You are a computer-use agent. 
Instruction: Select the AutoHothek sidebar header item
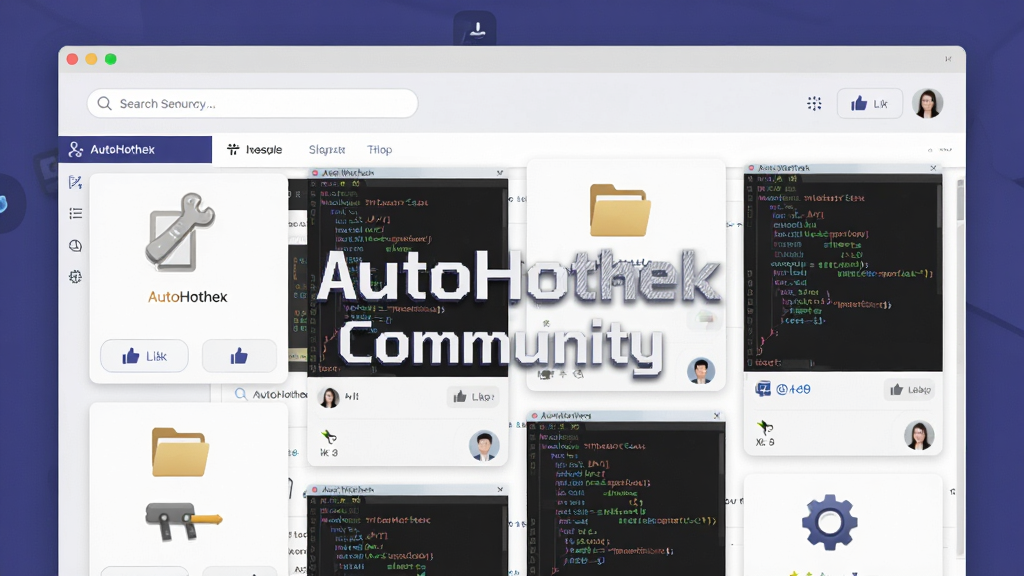[x=135, y=150]
